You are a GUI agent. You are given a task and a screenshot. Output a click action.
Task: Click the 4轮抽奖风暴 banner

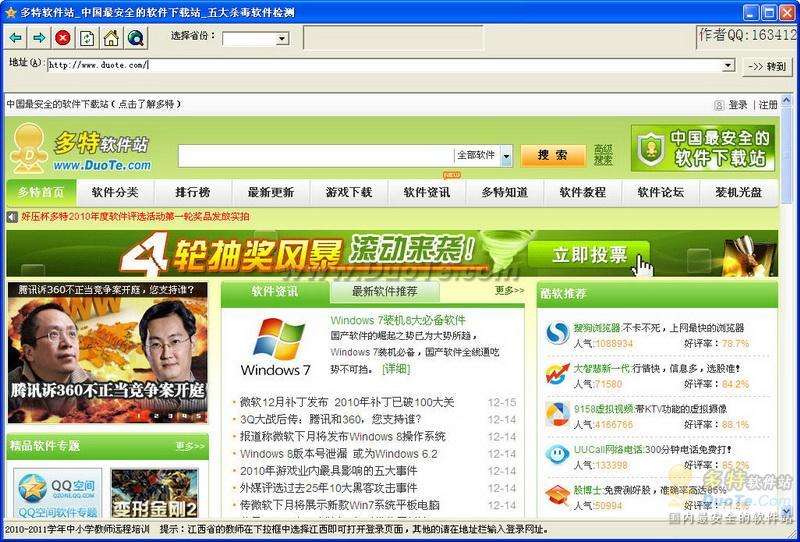pos(392,254)
